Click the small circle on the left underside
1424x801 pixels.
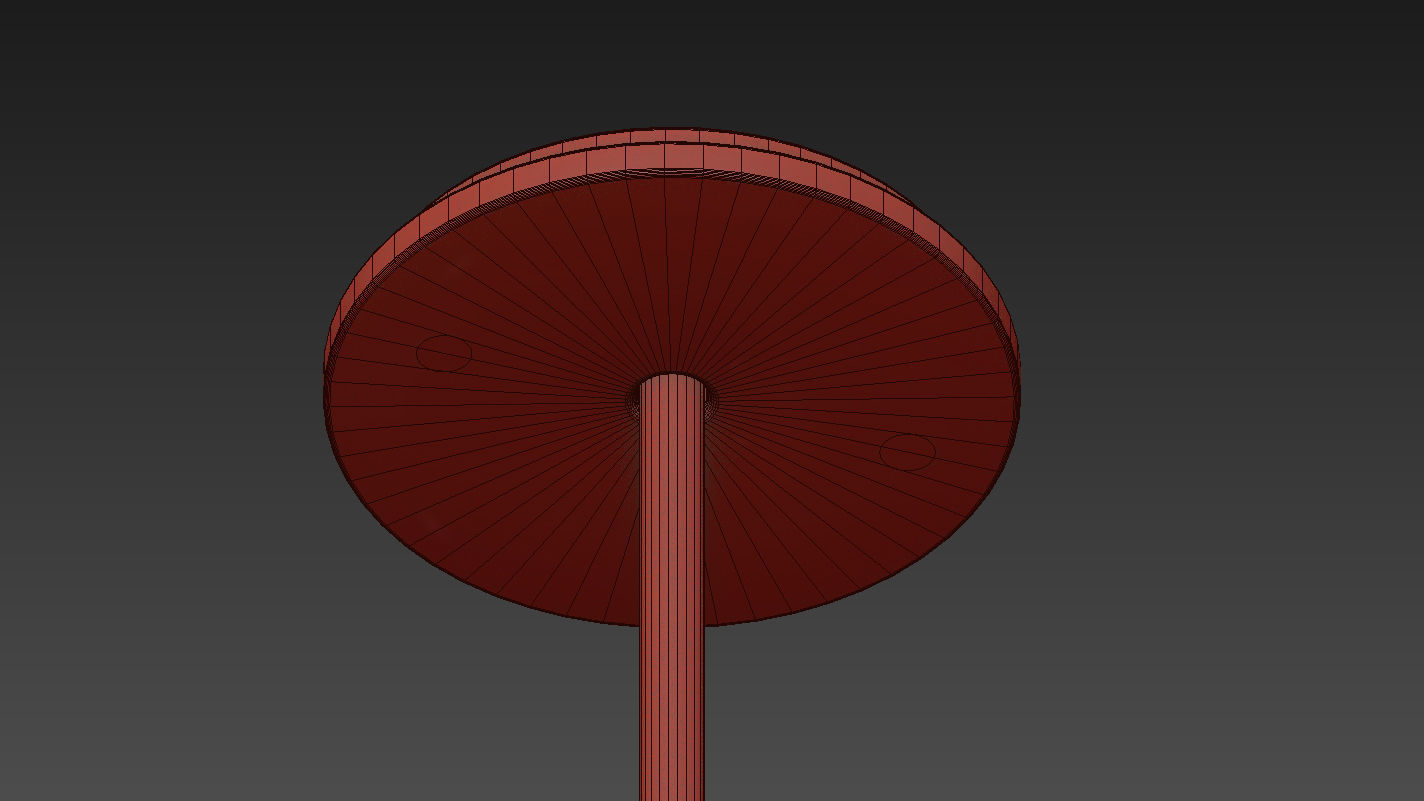click(x=444, y=353)
